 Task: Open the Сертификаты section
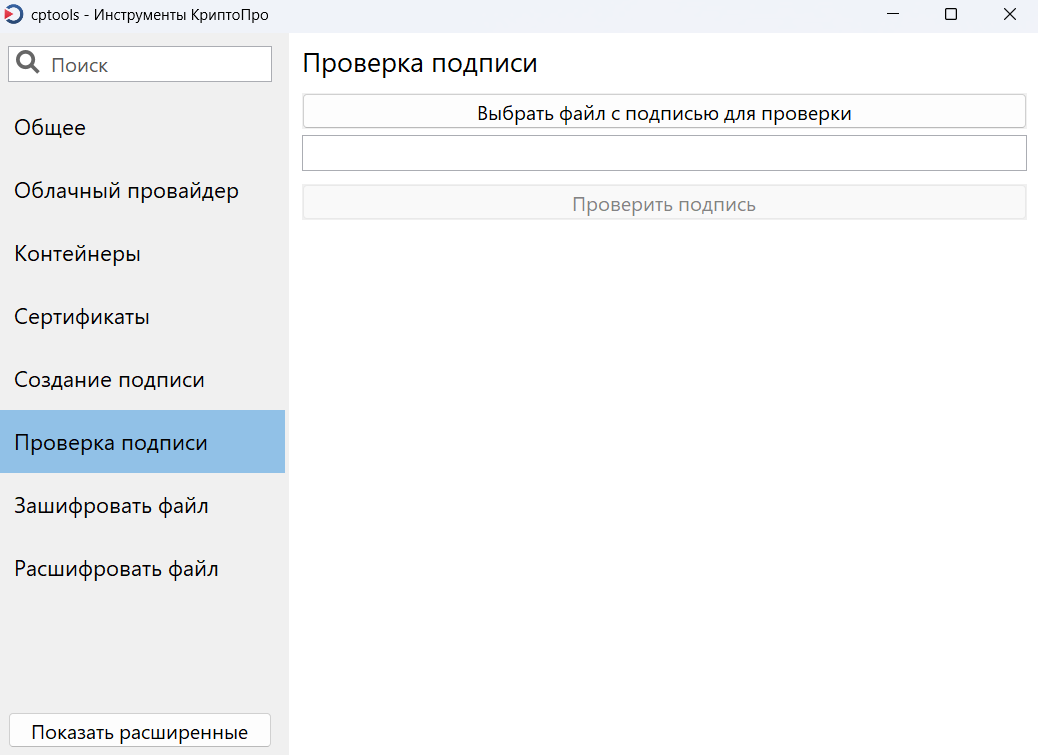81,316
